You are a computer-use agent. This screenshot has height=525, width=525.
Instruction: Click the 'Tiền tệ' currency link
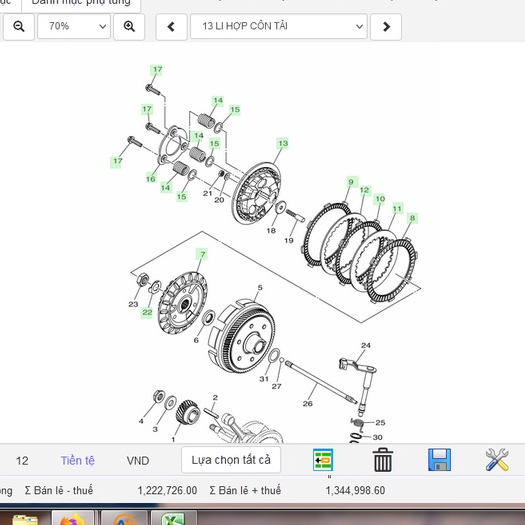(77, 460)
